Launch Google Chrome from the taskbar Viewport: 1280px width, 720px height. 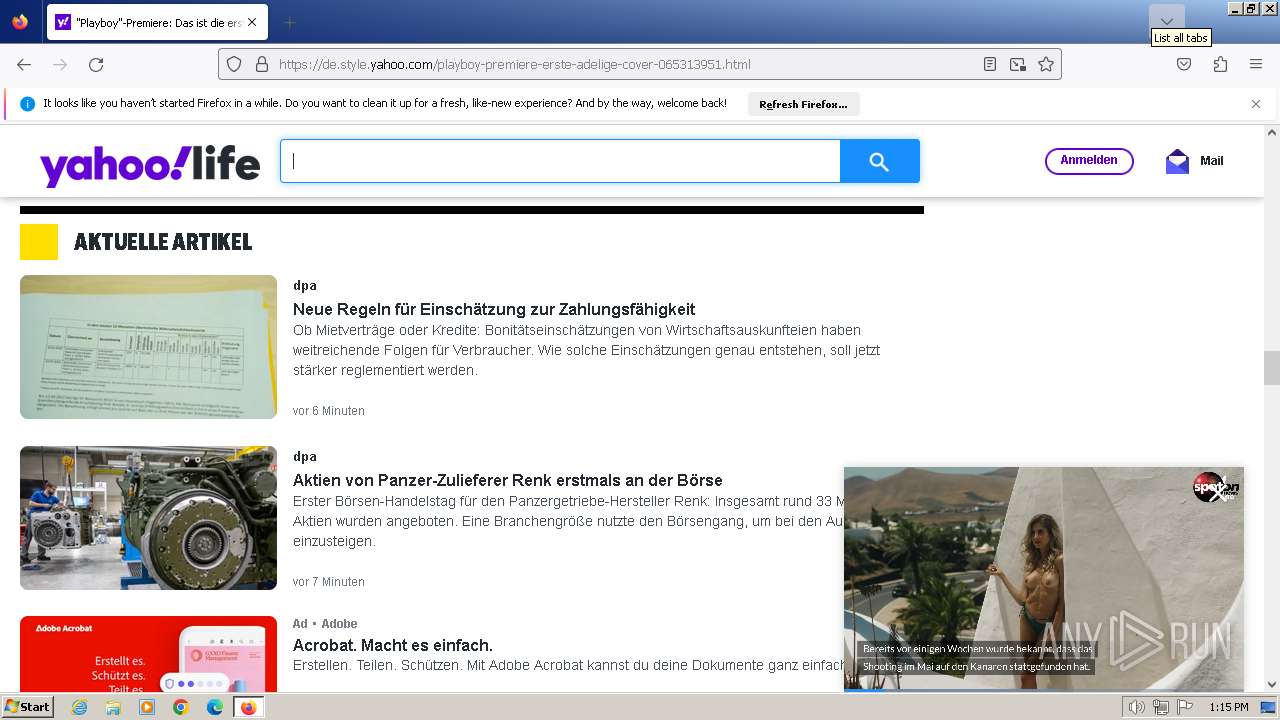[181, 707]
